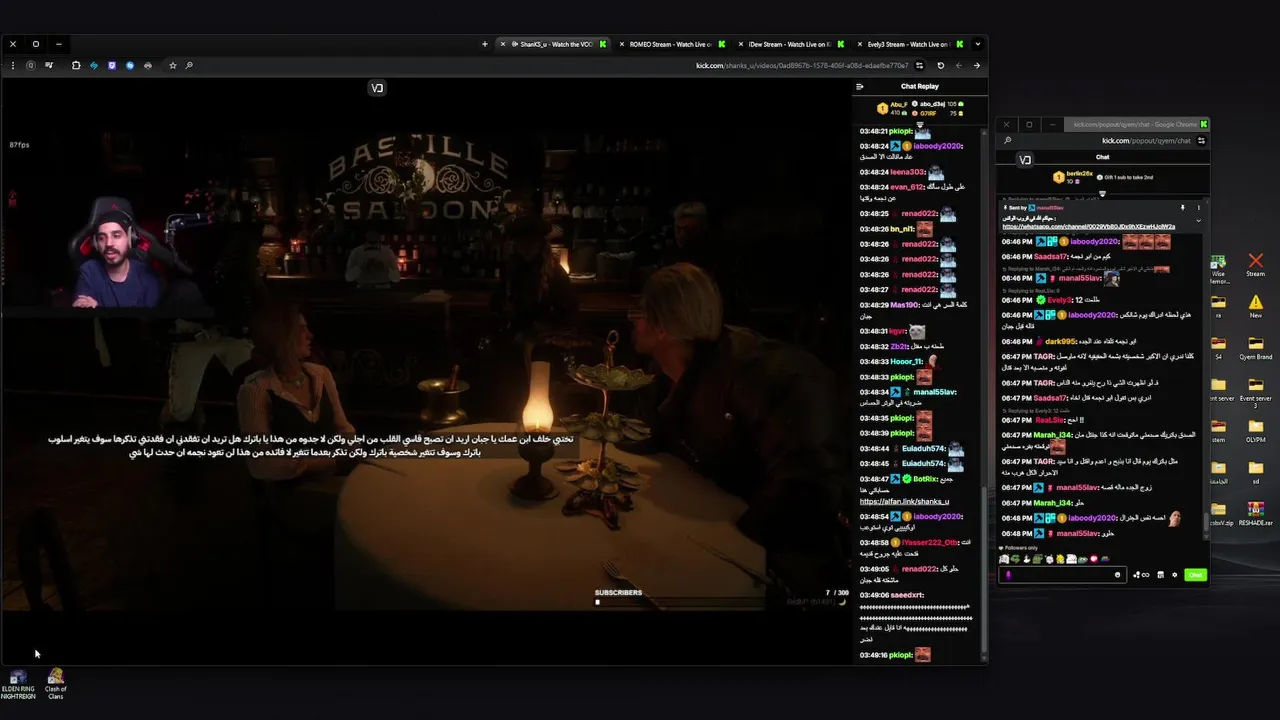Open Clash of Clans desktop shortcut
Image resolution: width=1280 pixels, height=720 pixels.
(x=55, y=684)
